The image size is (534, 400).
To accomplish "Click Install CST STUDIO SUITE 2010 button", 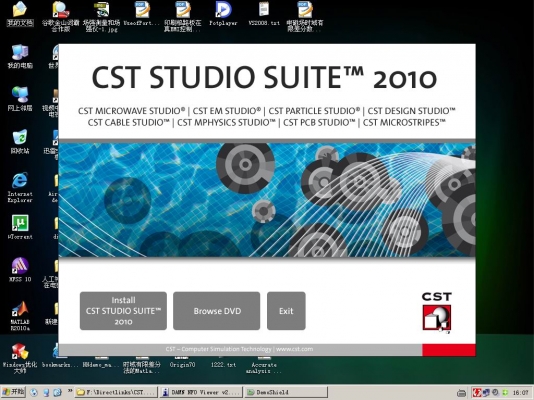I will coord(123,311).
